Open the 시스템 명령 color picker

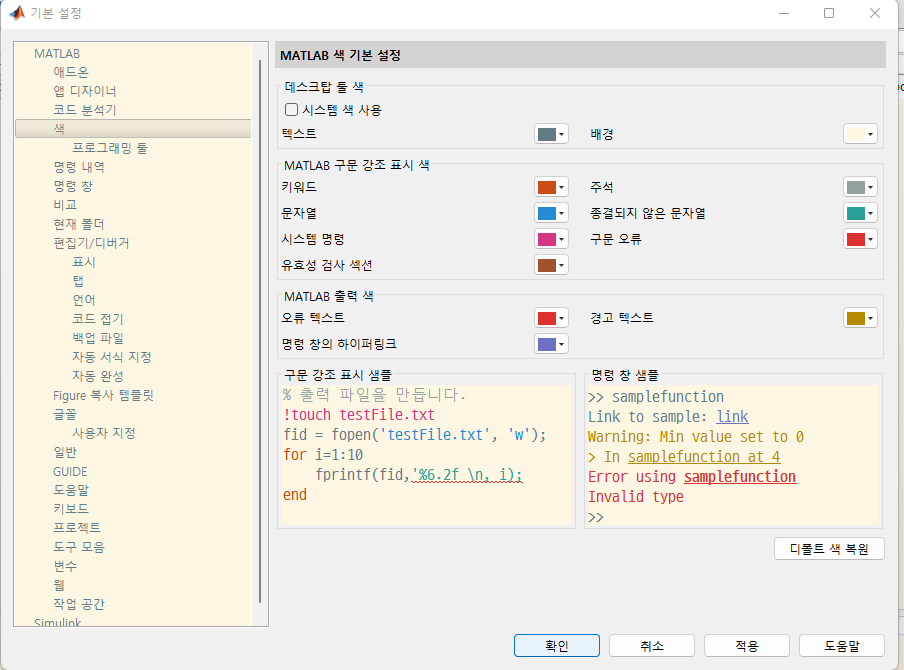click(551, 239)
